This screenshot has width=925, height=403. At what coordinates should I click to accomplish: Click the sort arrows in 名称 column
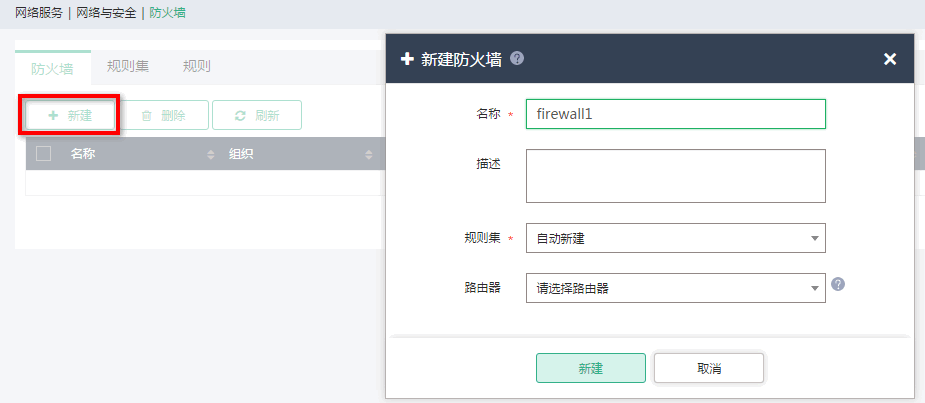pos(210,155)
